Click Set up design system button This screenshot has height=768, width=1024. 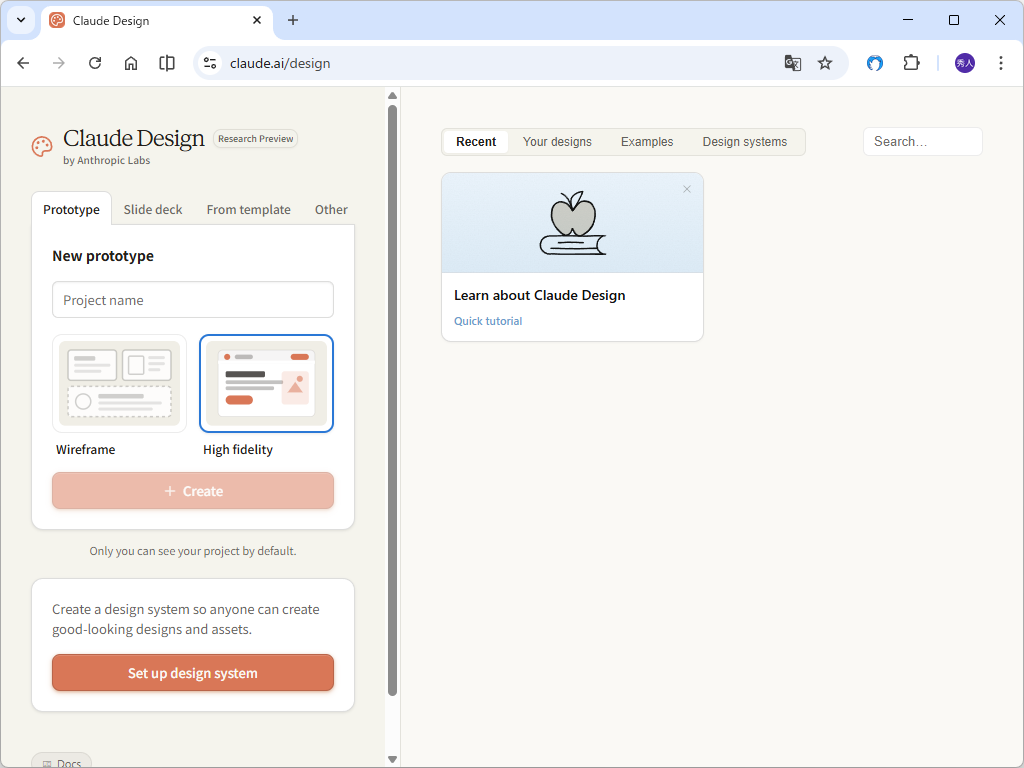click(x=193, y=673)
